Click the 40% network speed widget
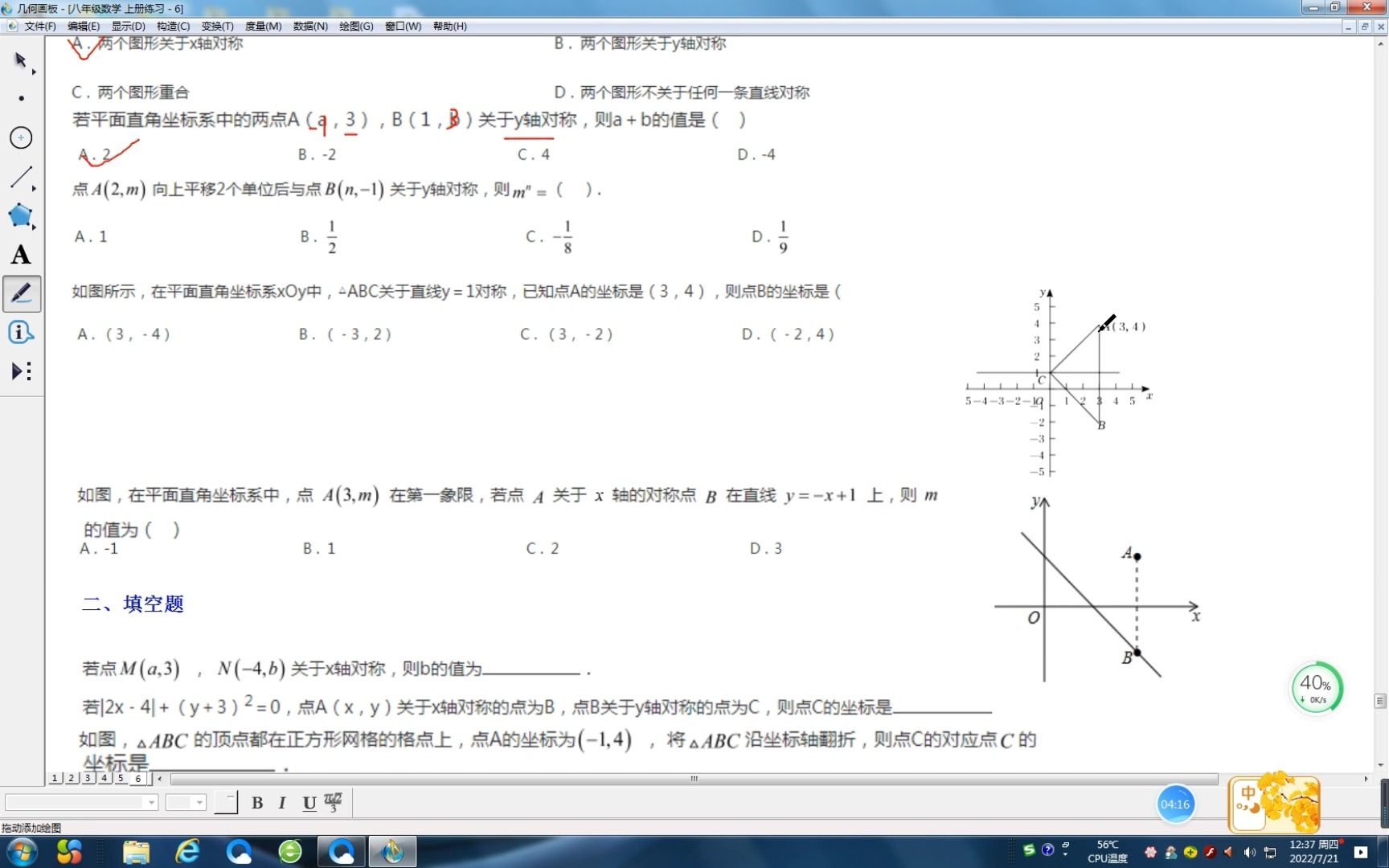 coord(1317,688)
